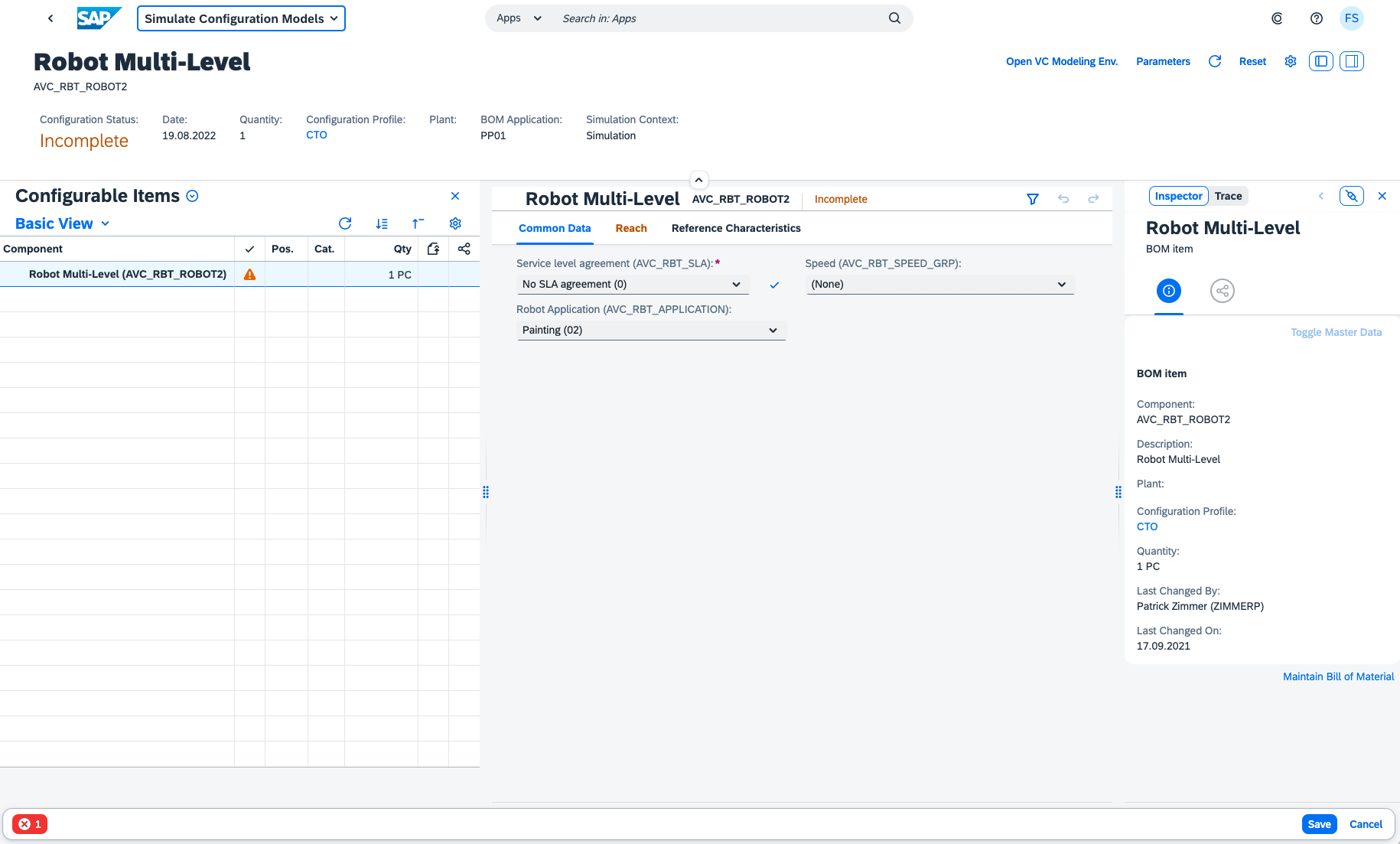The height and width of the screenshot is (844, 1400).
Task: Click the Reset button
Action: (1252, 61)
